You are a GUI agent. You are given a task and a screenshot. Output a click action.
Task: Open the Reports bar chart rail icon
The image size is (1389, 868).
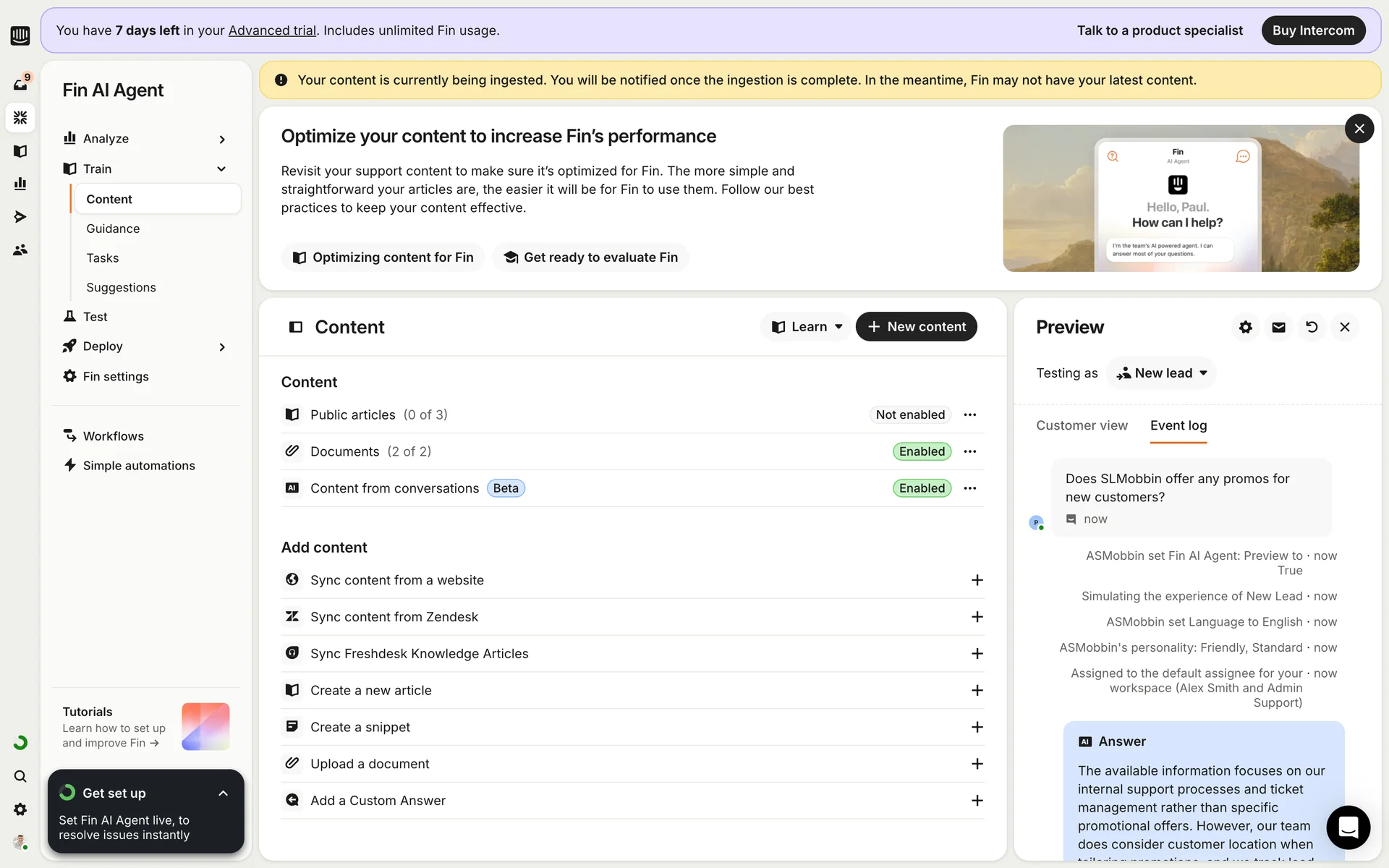[20, 184]
